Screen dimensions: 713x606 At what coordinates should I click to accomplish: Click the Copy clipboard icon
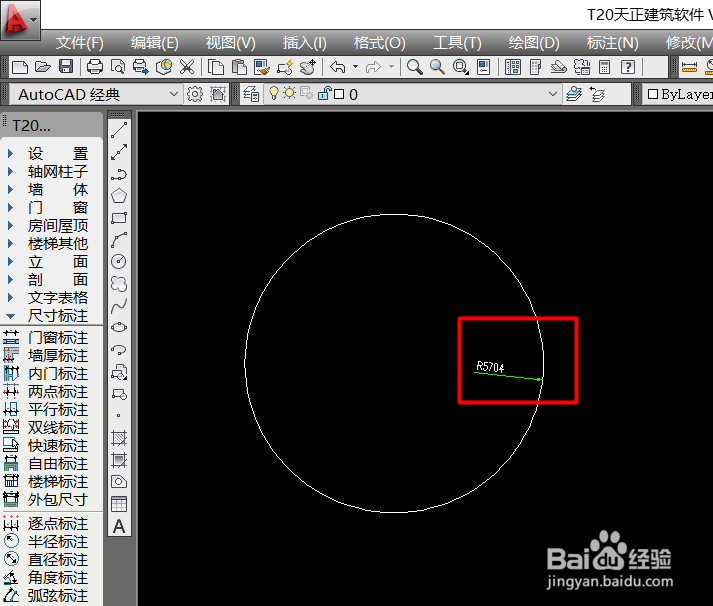(x=216, y=67)
